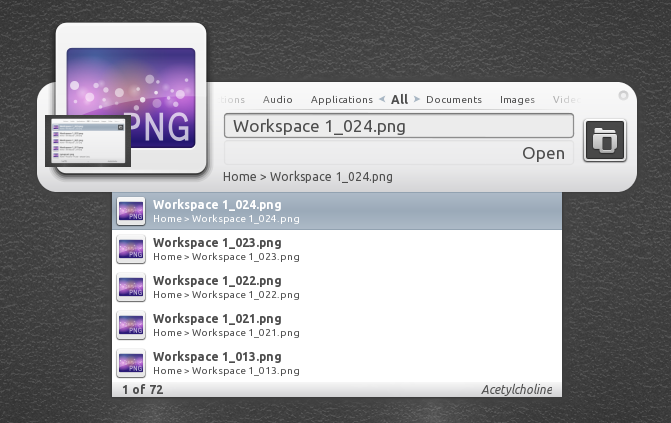Click the search field showing Workspace 1_024.png

pyautogui.click(x=399, y=126)
